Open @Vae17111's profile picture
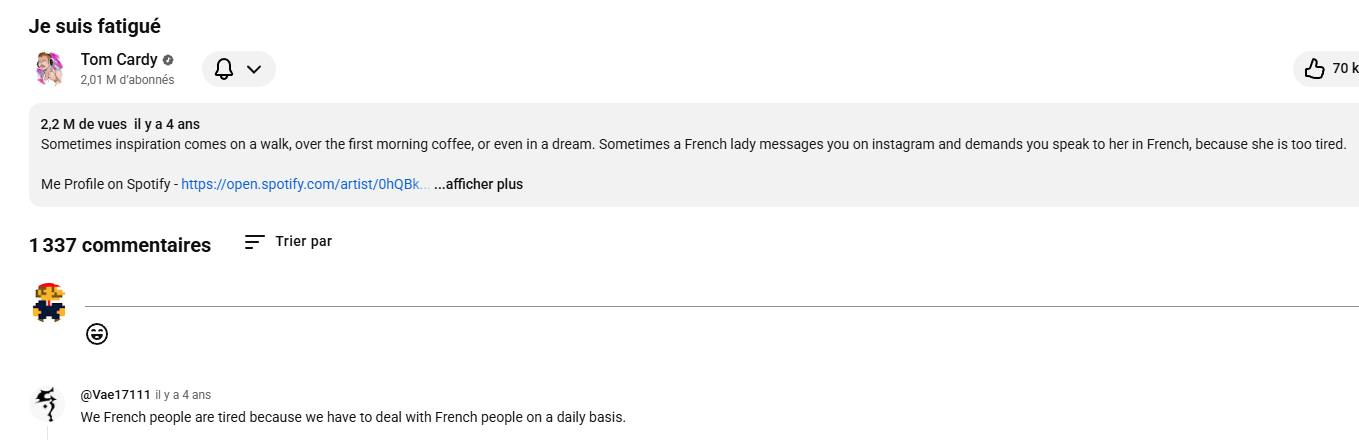This screenshot has width=1359, height=440. tap(48, 404)
